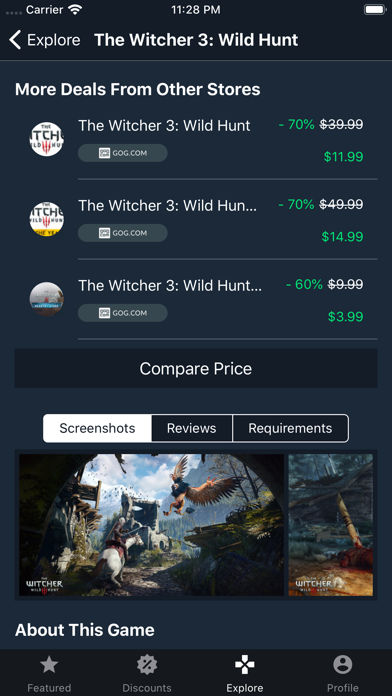Tap the first Witcher 3 round logo
Image resolution: width=392 pixels, height=696 pixels.
click(x=47, y=139)
